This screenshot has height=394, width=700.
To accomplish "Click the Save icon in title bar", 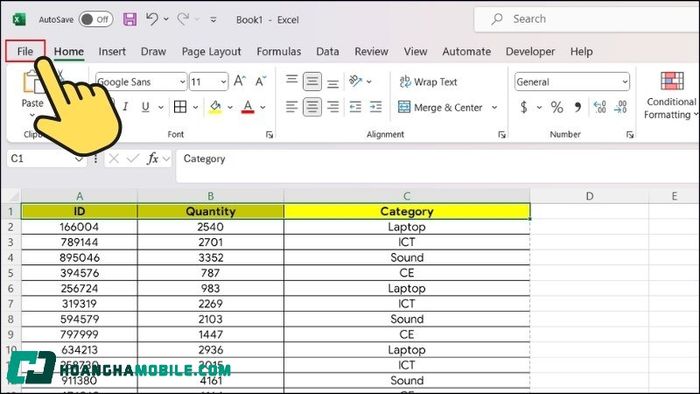I will [x=130, y=19].
